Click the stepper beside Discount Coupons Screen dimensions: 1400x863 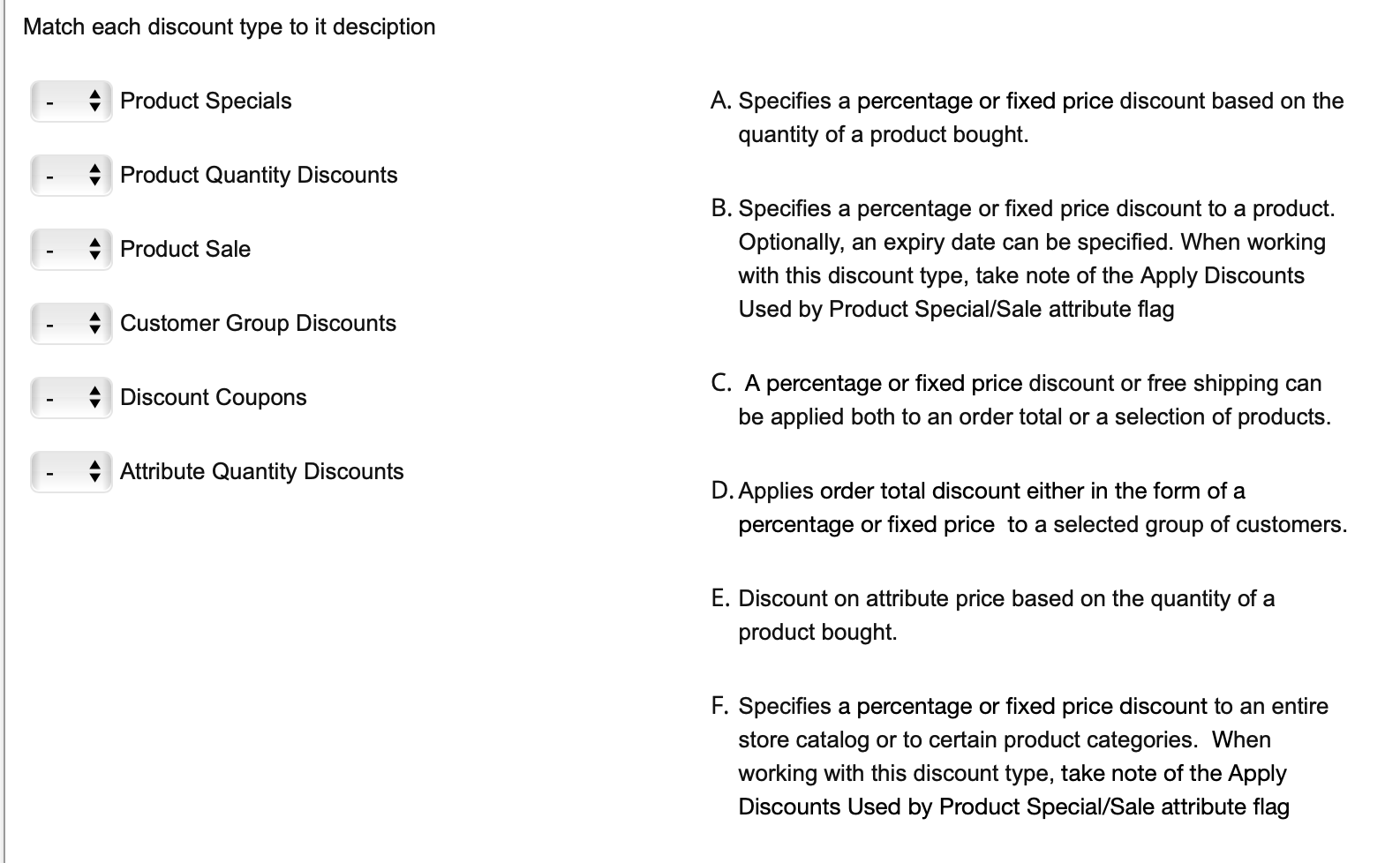point(95,397)
